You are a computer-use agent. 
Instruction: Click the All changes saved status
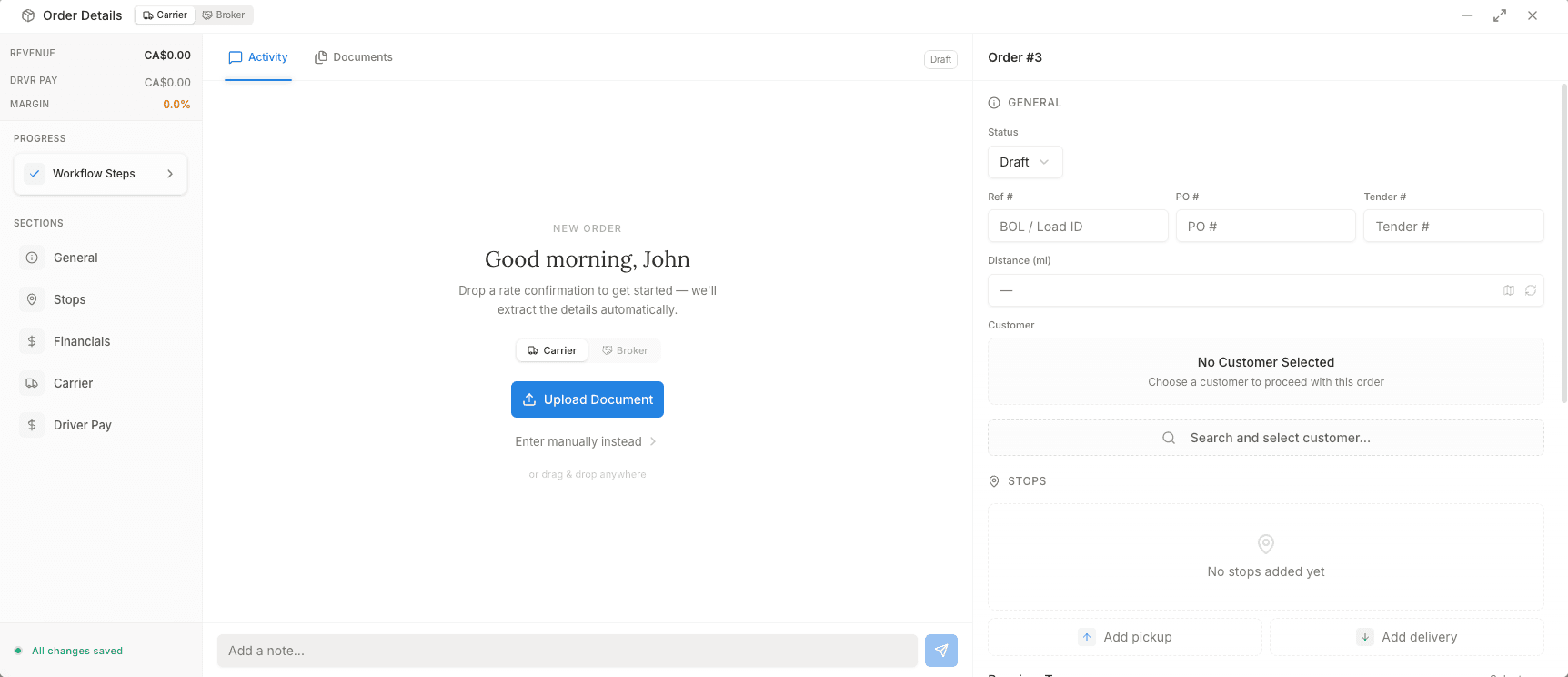click(77, 651)
